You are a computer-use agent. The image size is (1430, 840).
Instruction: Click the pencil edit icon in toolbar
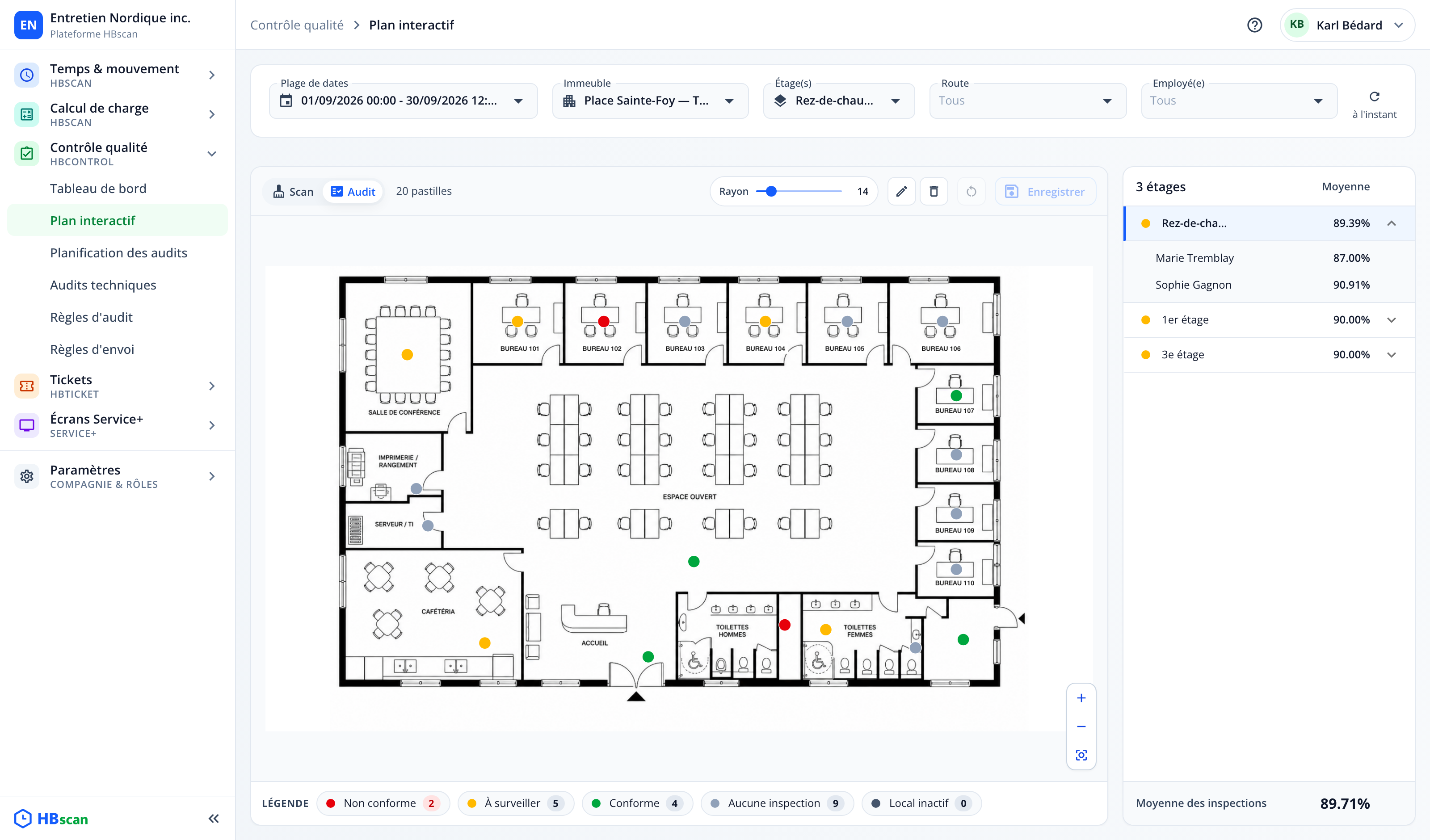coord(901,191)
